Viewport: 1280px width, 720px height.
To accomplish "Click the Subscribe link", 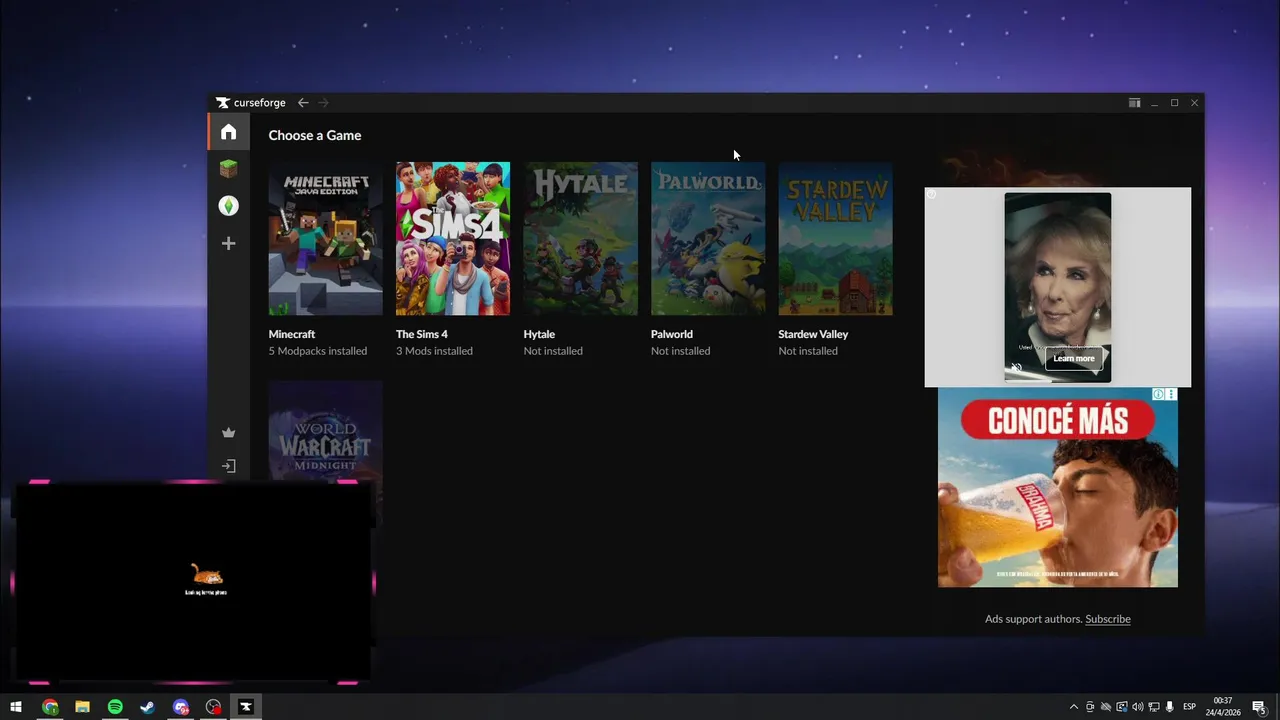I will coord(1108,619).
